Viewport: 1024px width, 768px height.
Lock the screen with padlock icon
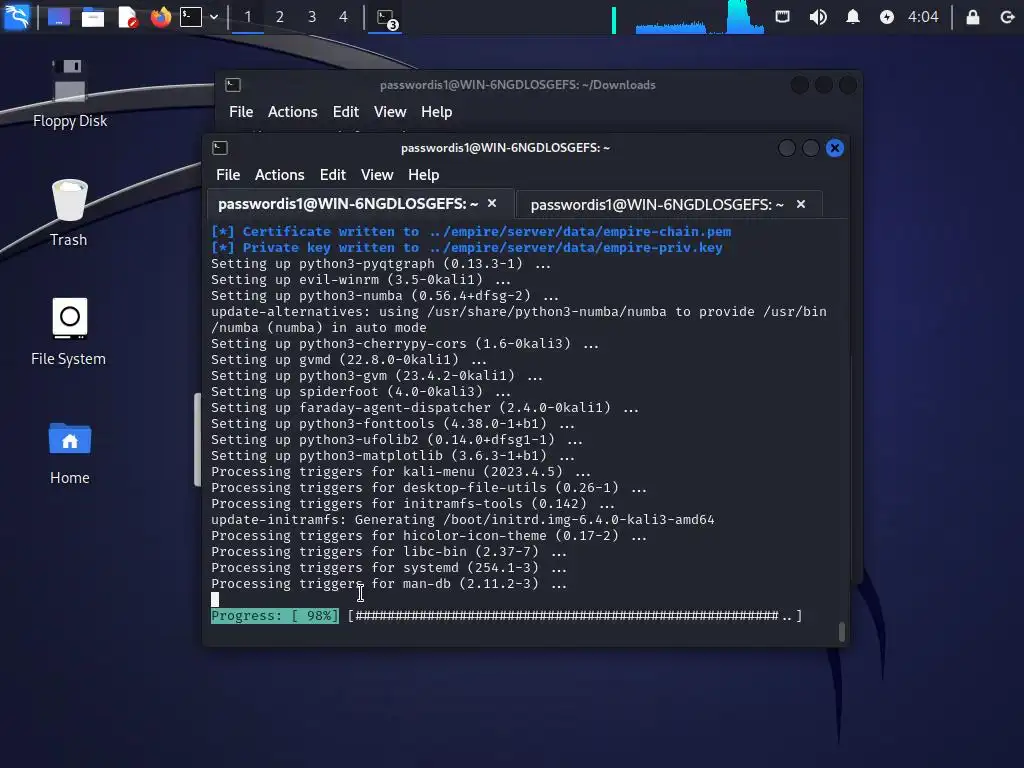pyautogui.click(x=972, y=17)
